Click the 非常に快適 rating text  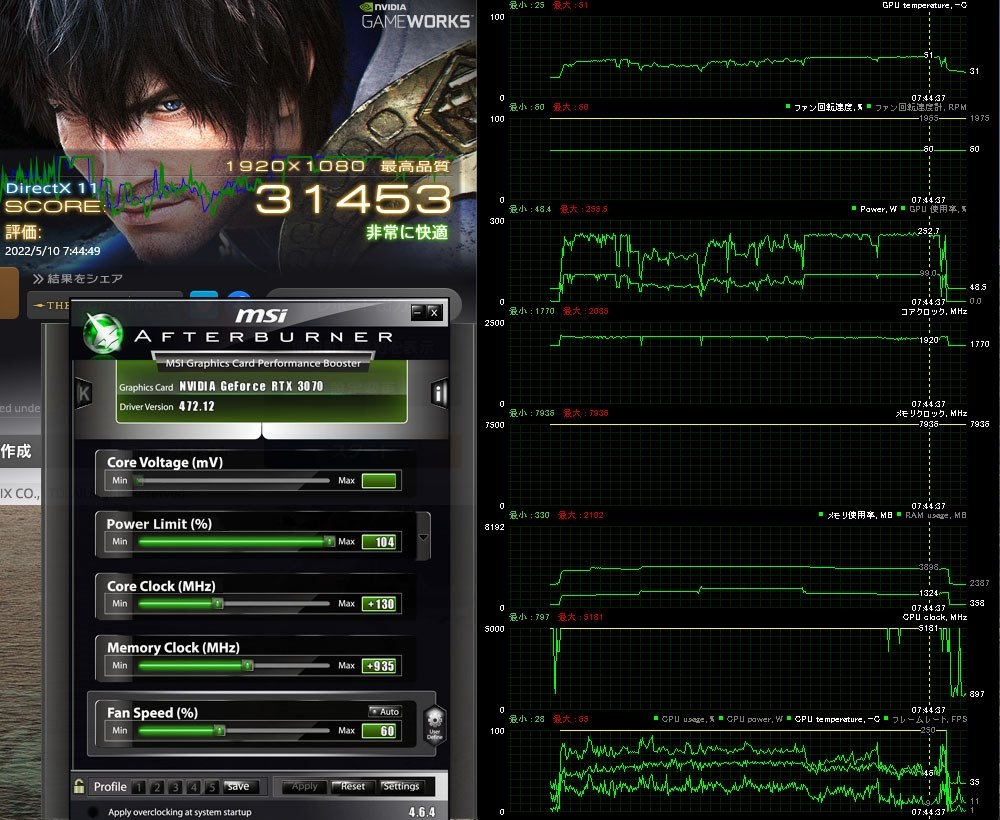pyautogui.click(x=407, y=233)
